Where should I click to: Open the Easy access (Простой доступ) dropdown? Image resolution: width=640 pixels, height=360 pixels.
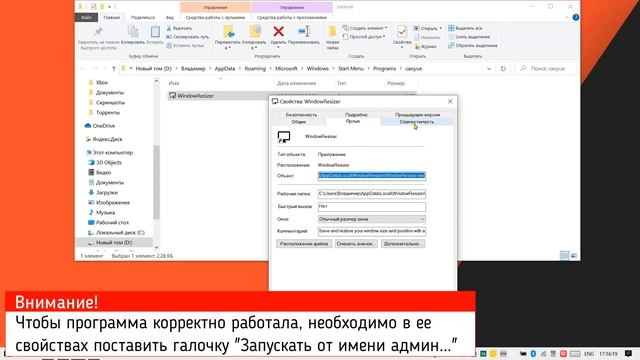tap(364, 37)
